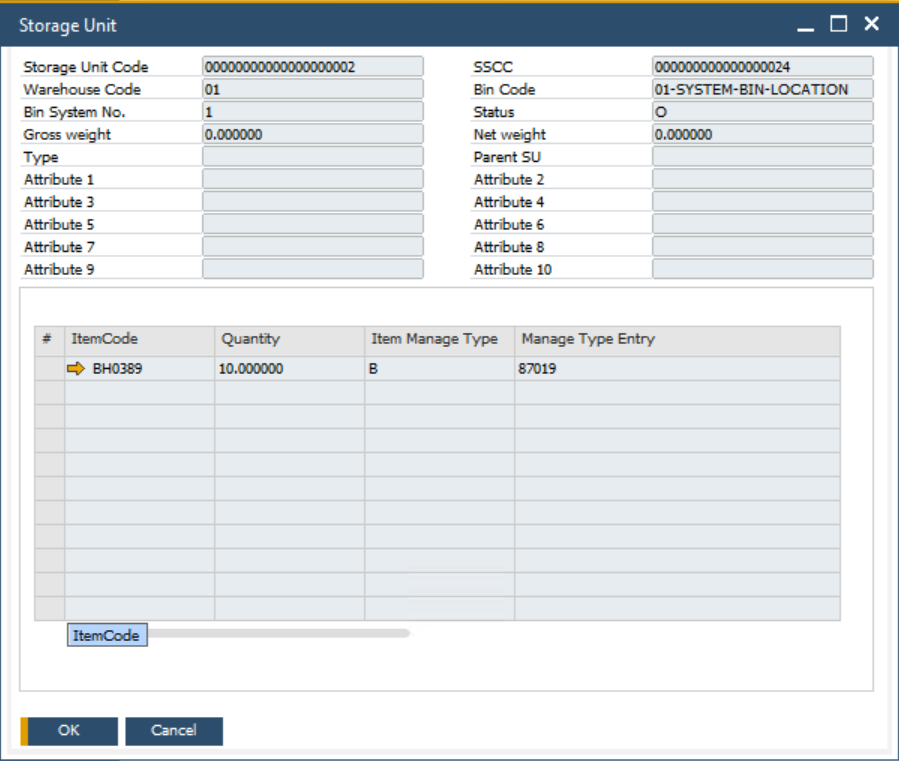Image resolution: width=899 pixels, height=761 pixels.
Task: Select the Bin Code field
Action: tap(762, 89)
